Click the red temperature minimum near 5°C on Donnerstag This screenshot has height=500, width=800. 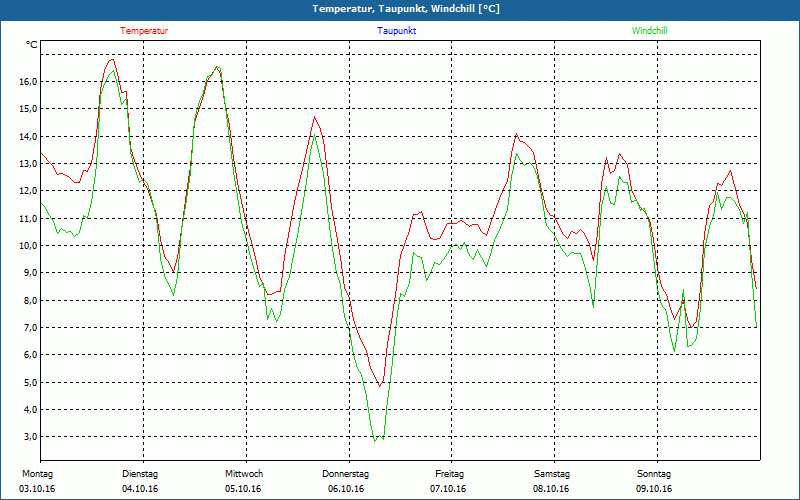(x=380, y=386)
